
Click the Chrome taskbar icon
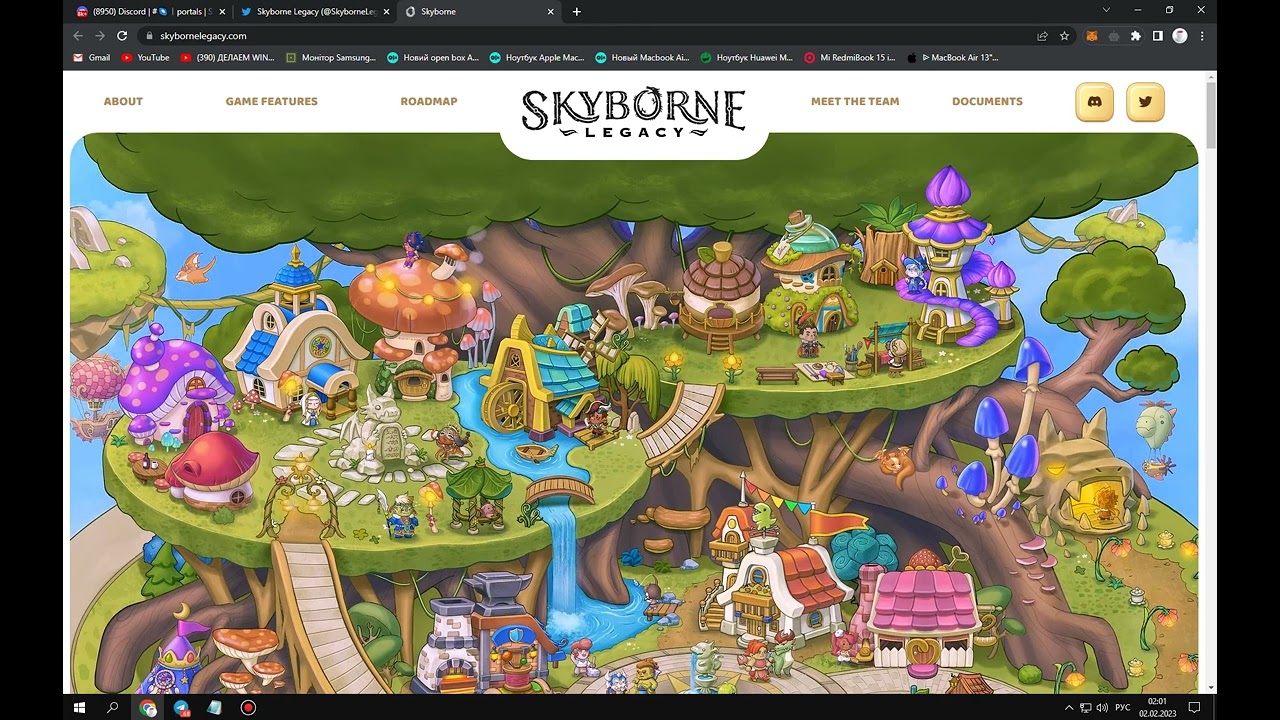tap(148, 707)
